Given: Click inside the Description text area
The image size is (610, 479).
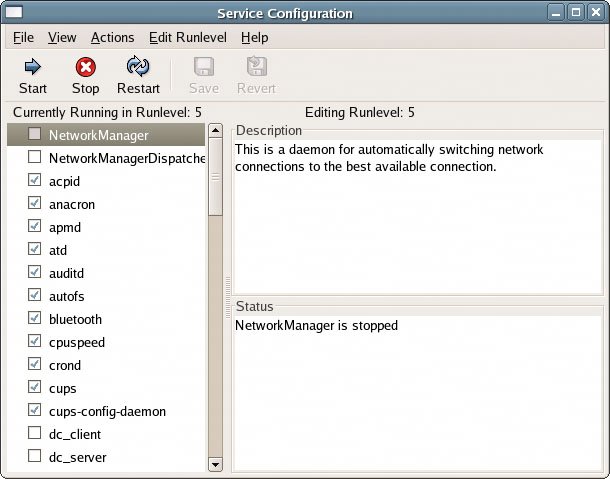Looking at the screenshot, I should click(x=416, y=220).
